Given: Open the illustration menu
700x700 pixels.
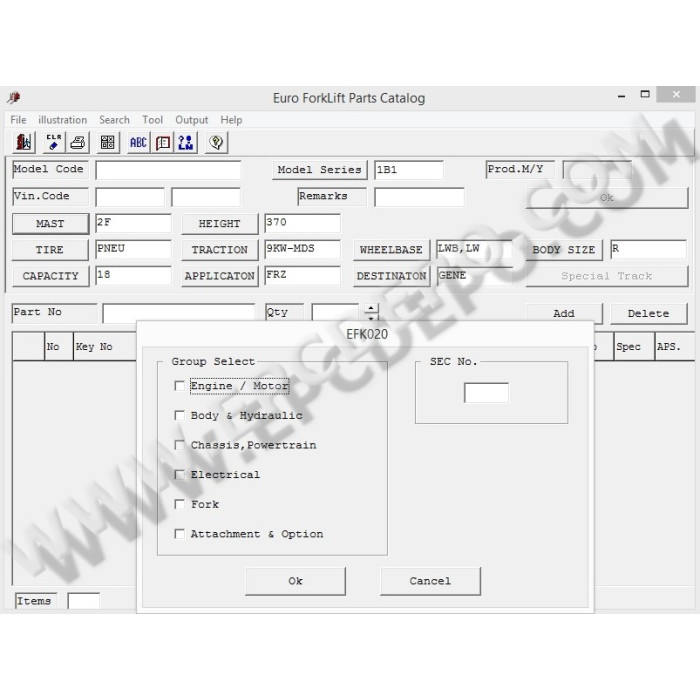Looking at the screenshot, I should click(62, 120).
